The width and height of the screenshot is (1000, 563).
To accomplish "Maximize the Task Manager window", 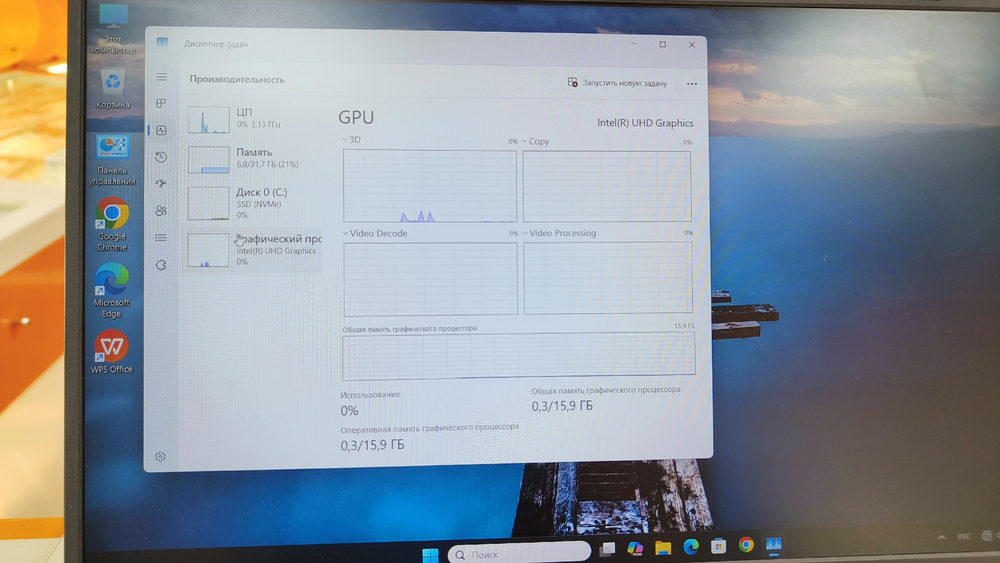I will tap(663, 44).
